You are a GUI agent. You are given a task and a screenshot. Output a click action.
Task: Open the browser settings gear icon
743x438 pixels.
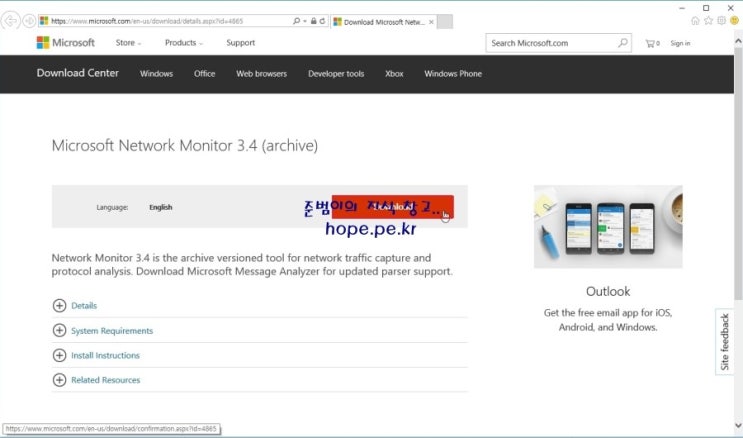(721, 20)
